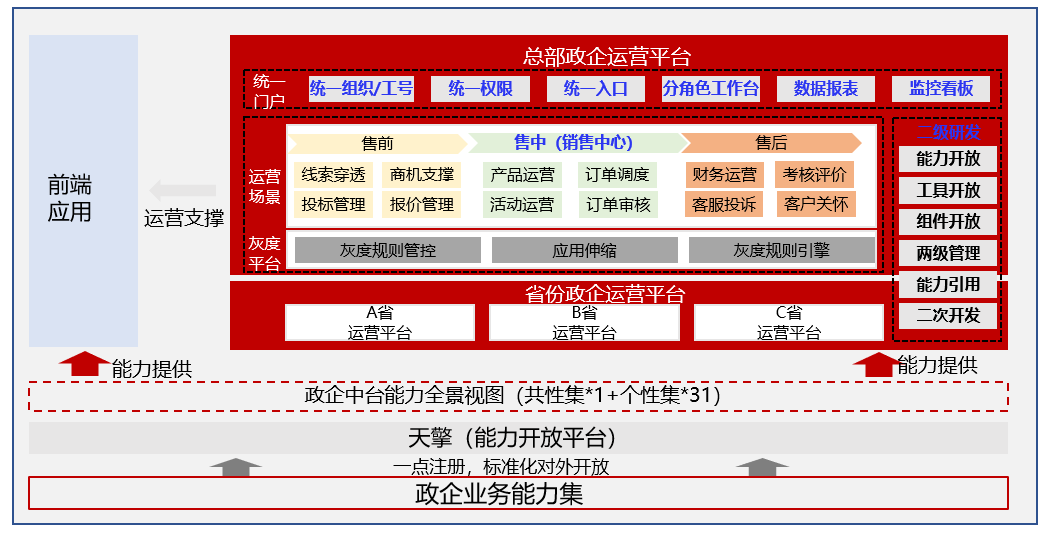1050x537 pixels.
Task: Click the right gray up arrow below 天擎
Action: [767, 465]
